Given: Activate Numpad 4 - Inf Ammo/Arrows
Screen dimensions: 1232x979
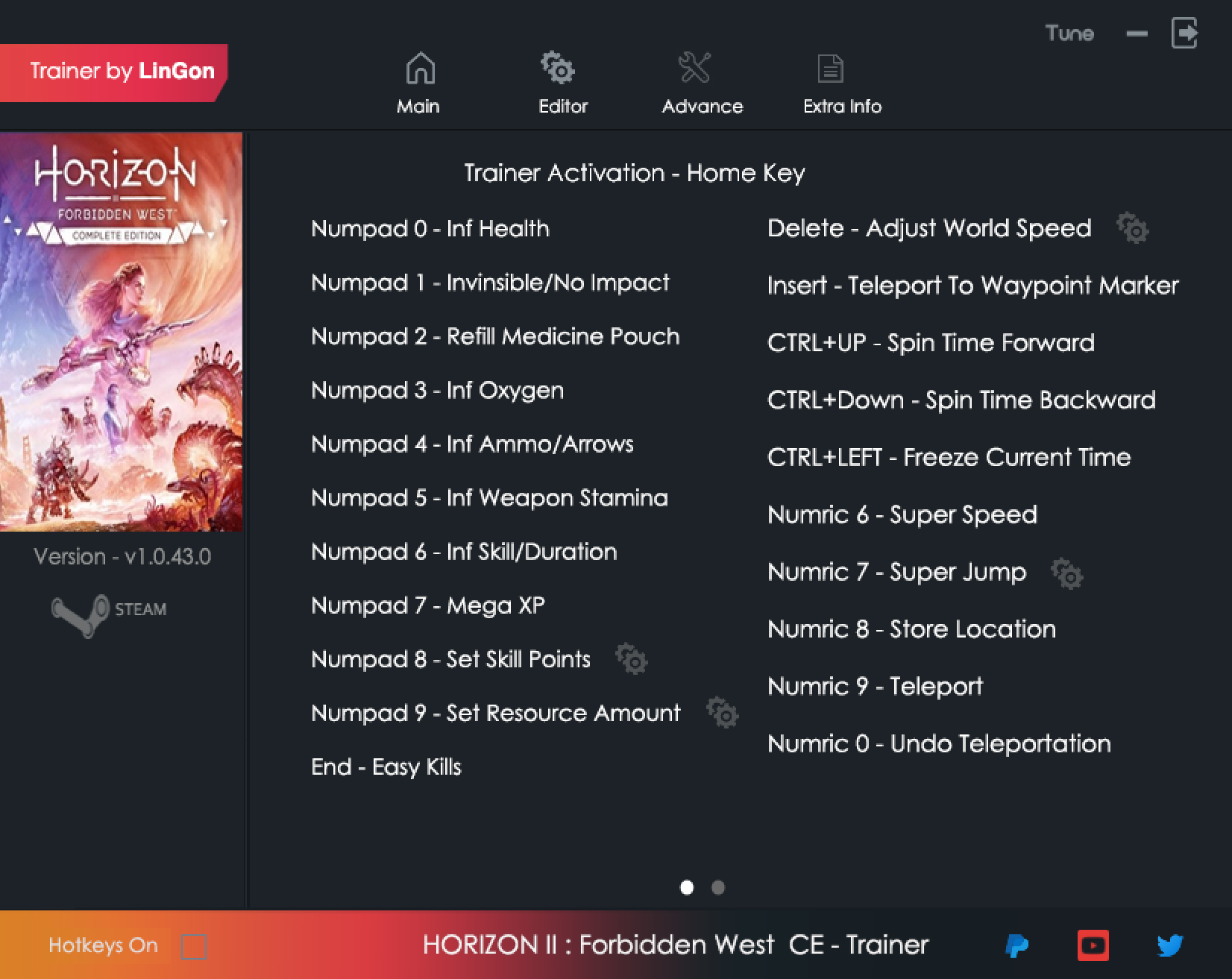Looking at the screenshot, I should [472, 444].
